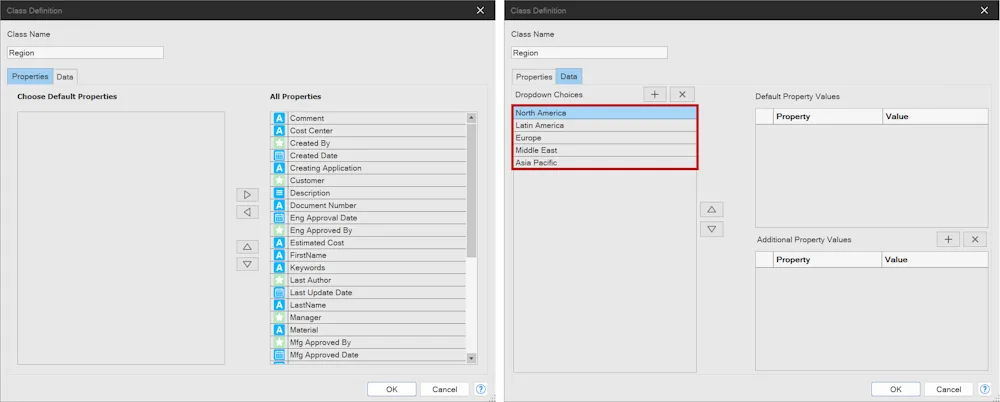Move dropdown choice down in Data tab
Screen dimensions: 1000x402
coord(712,229)
